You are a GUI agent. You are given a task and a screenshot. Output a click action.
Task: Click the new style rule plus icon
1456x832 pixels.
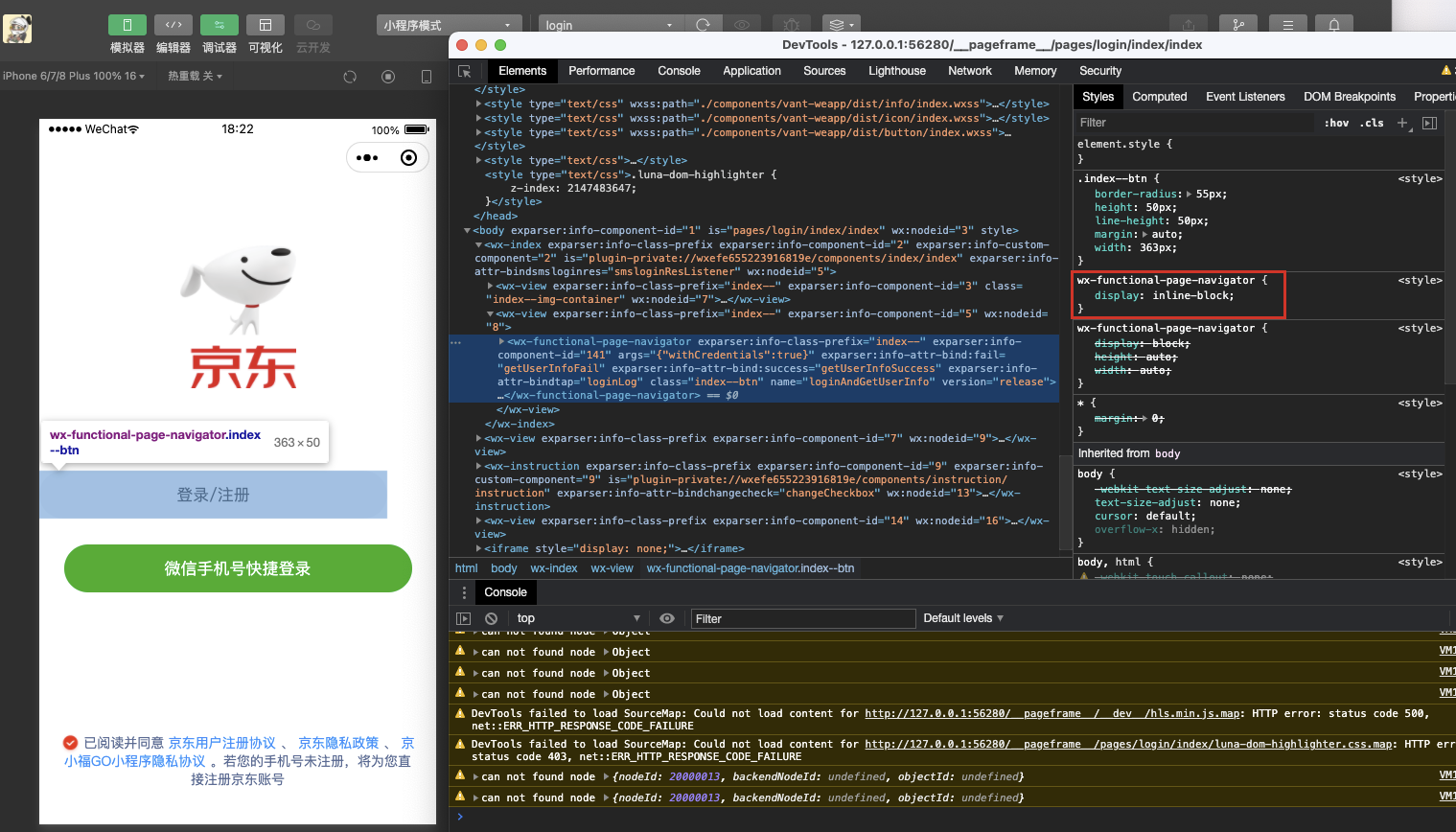click(x=1403, y=123)
